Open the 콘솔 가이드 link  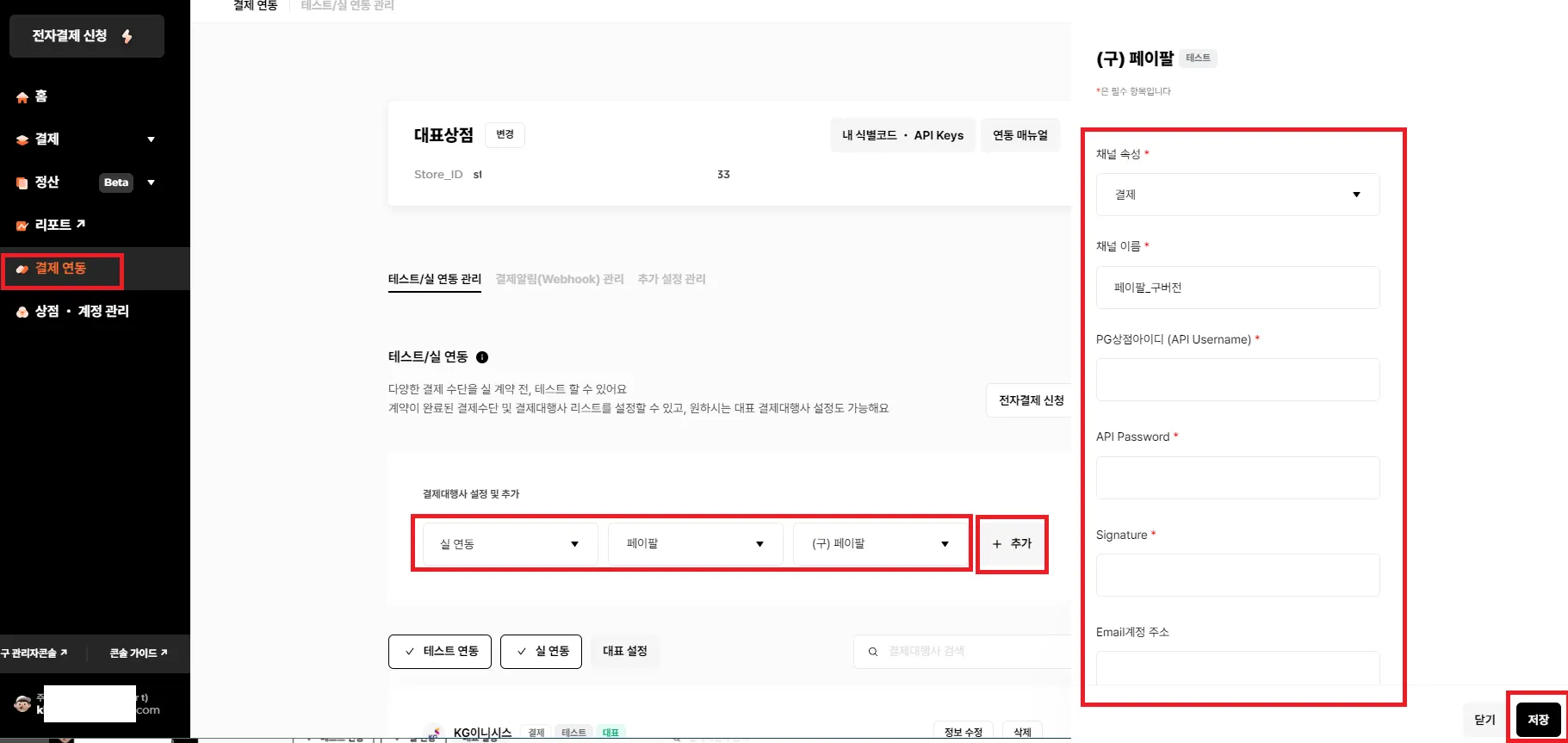139,653
